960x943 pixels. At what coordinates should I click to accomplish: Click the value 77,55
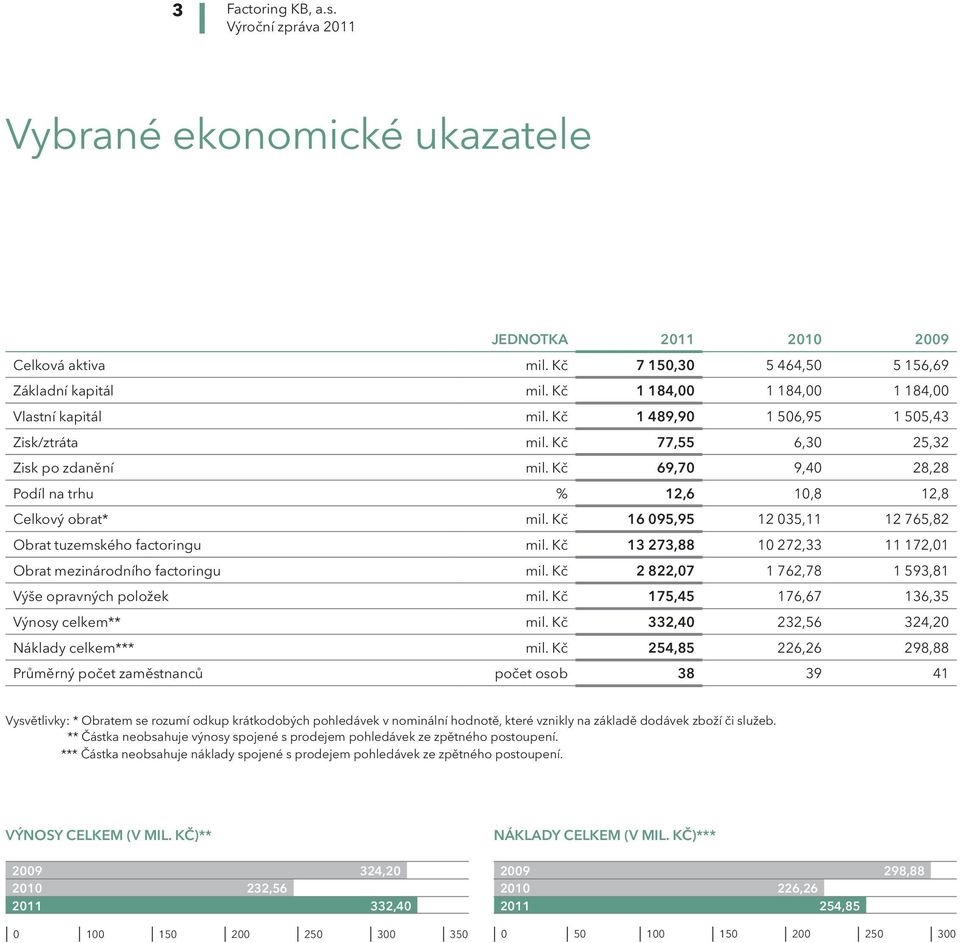(x=676, y=443)
